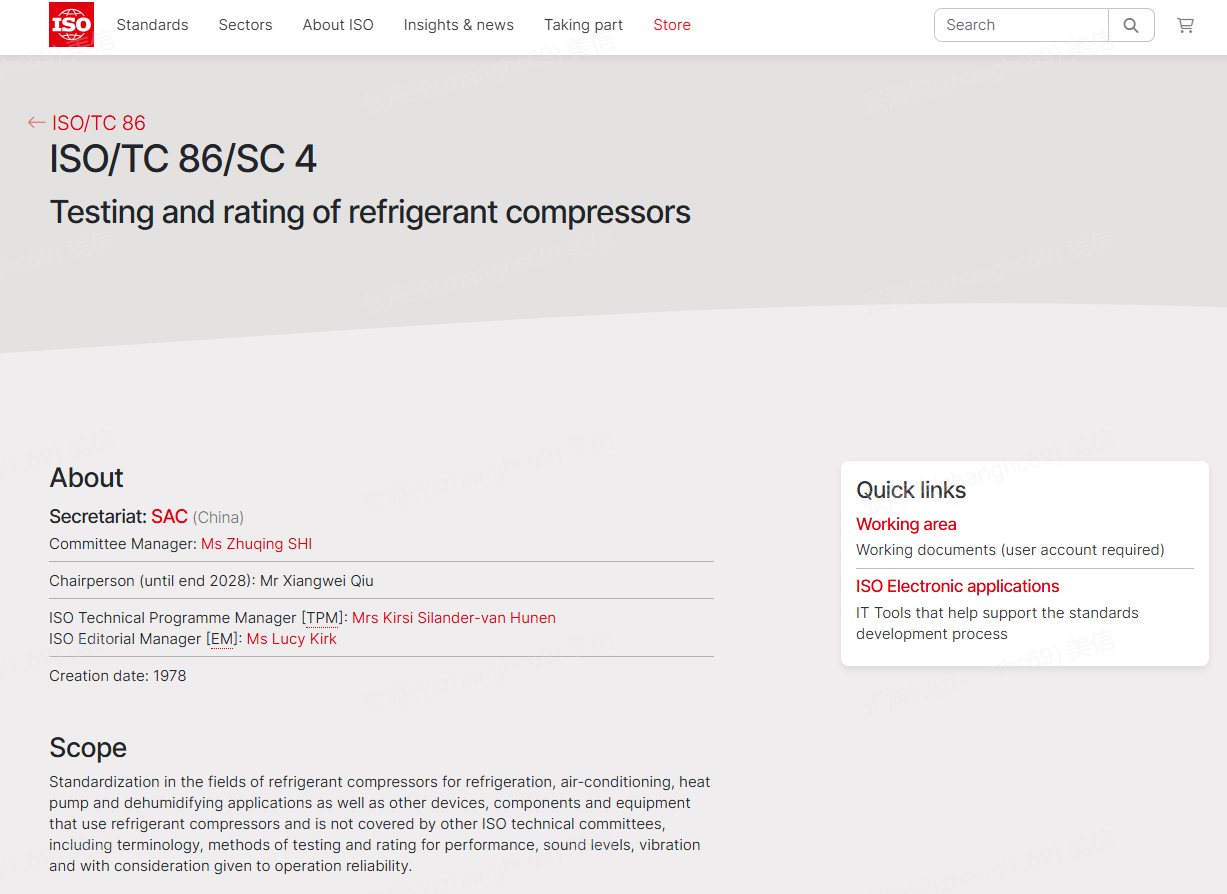Click the magnifying glass search button

point(1131,25)
